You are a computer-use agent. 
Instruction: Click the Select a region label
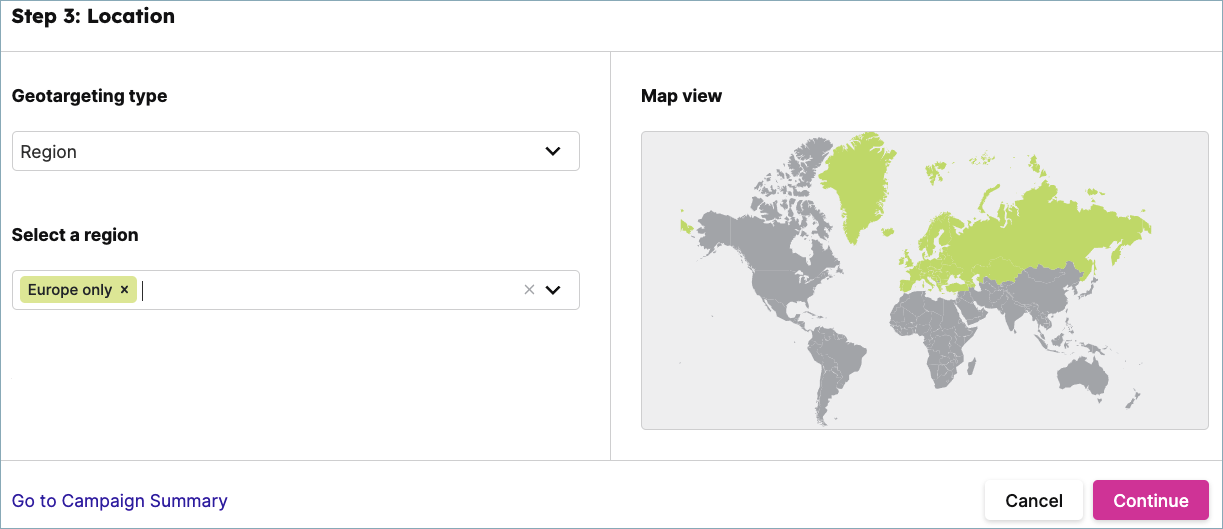tap(75, 235)
